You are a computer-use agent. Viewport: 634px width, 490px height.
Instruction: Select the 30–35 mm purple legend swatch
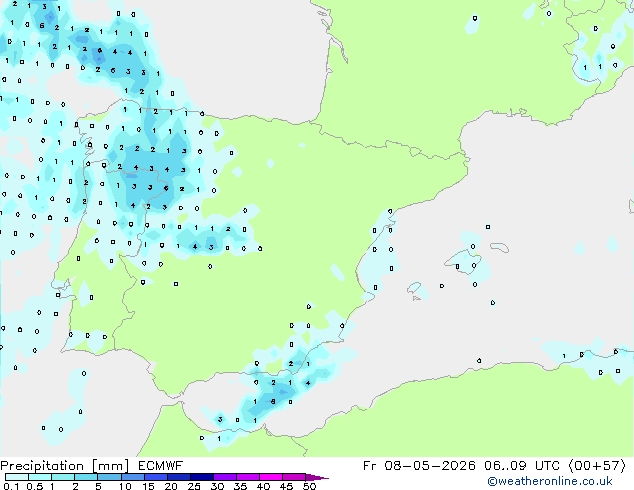click(x=225, y=477)
